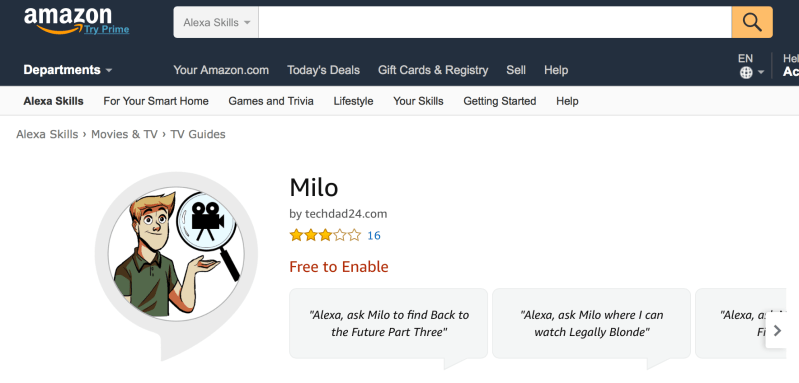799x383 pixels.
Task: Click the Try Prime link
Action: point(106,30)
